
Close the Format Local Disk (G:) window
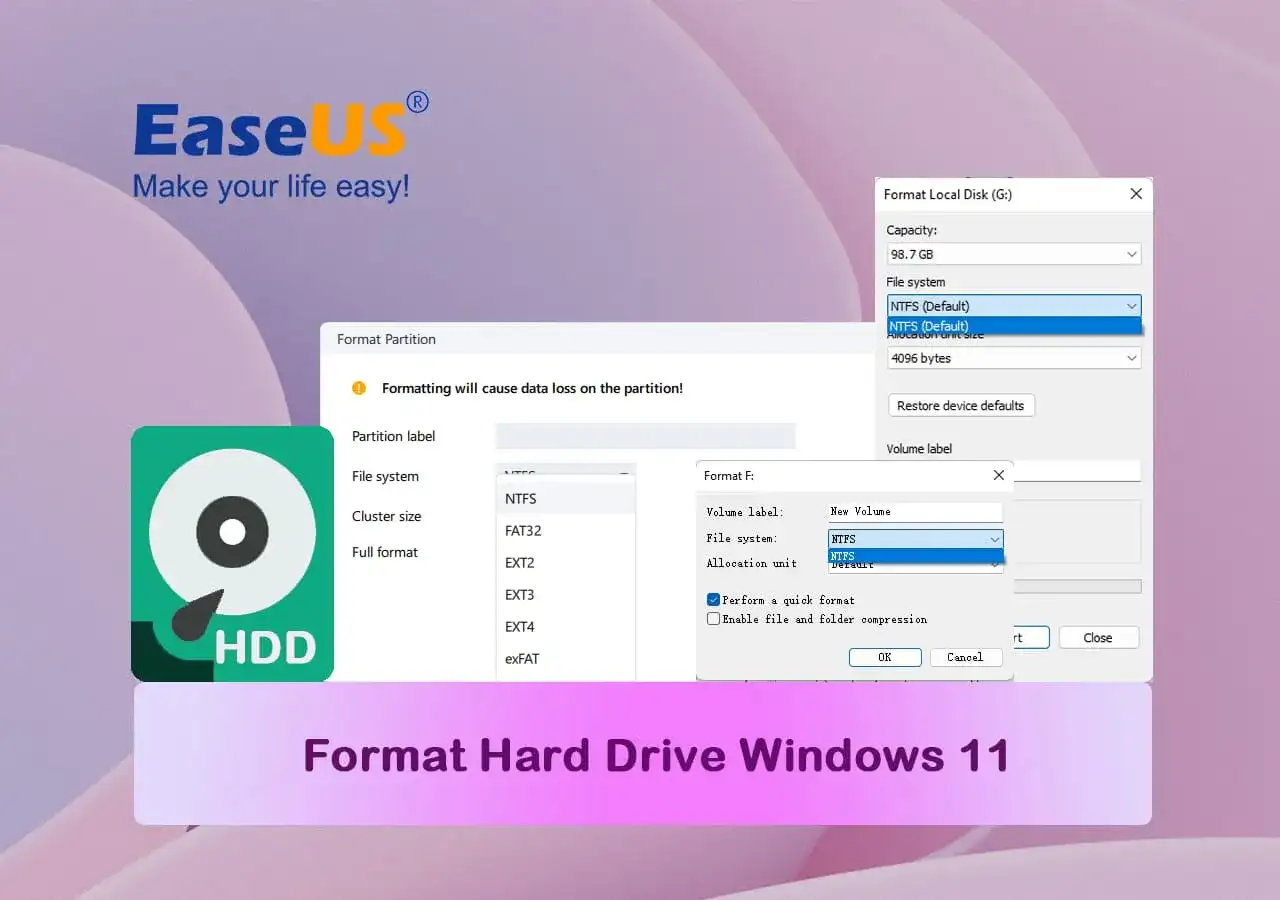[x=1136, y=194]
